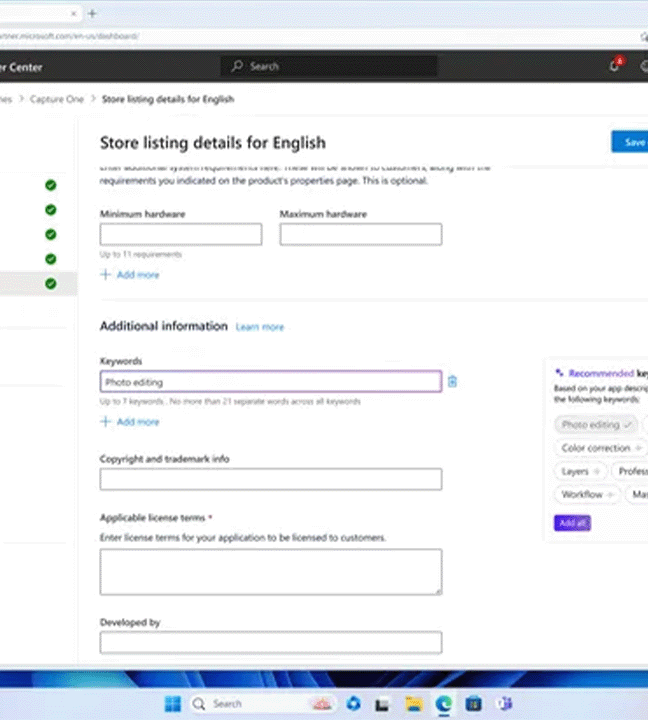Screen dimensions: 648x720
Task: Open the Windows Start menu
Action: click(x=173, y=703)
